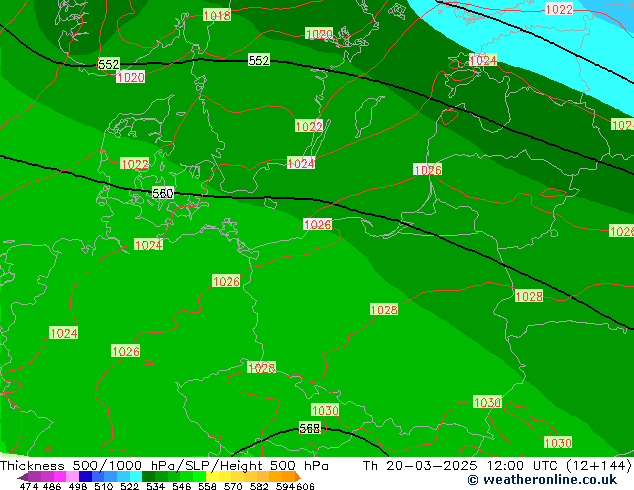
Task: Click the darkest green legend swatch
Action: [x=148, y=477]
